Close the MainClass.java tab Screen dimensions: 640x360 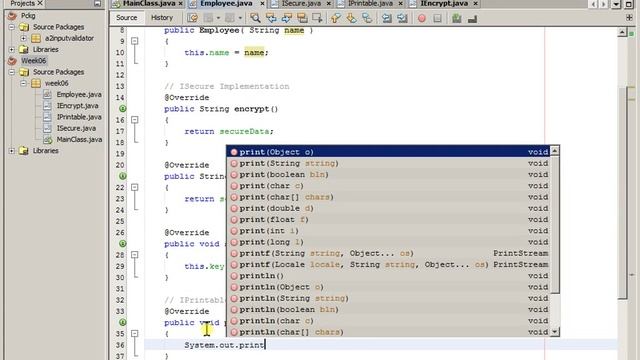(180, 3)
